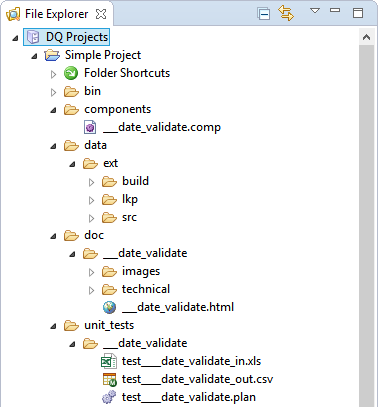The width and height of the screenshot is (378, 407).
Task: Click __date_validate folder icon under doc
Action: (90, 253)
